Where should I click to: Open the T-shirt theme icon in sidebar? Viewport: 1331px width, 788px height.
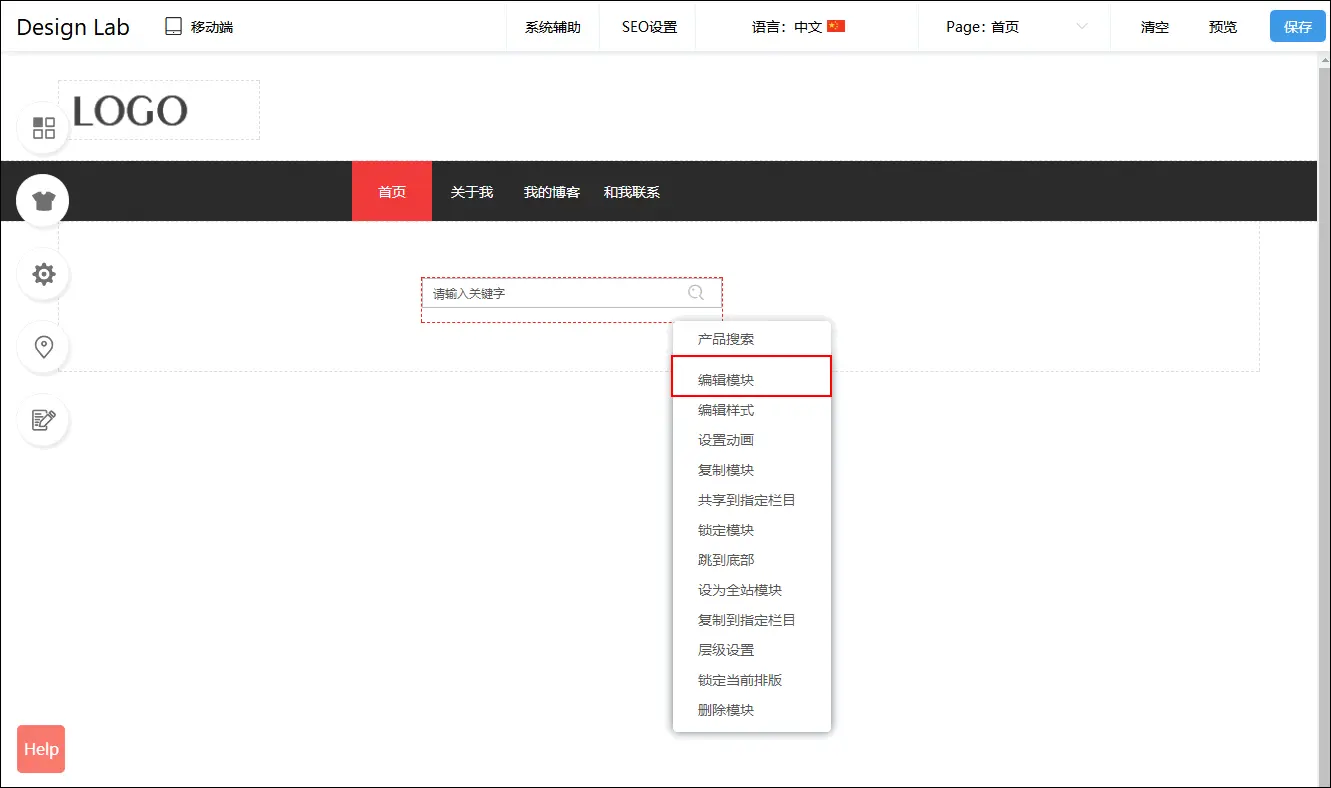43,201
